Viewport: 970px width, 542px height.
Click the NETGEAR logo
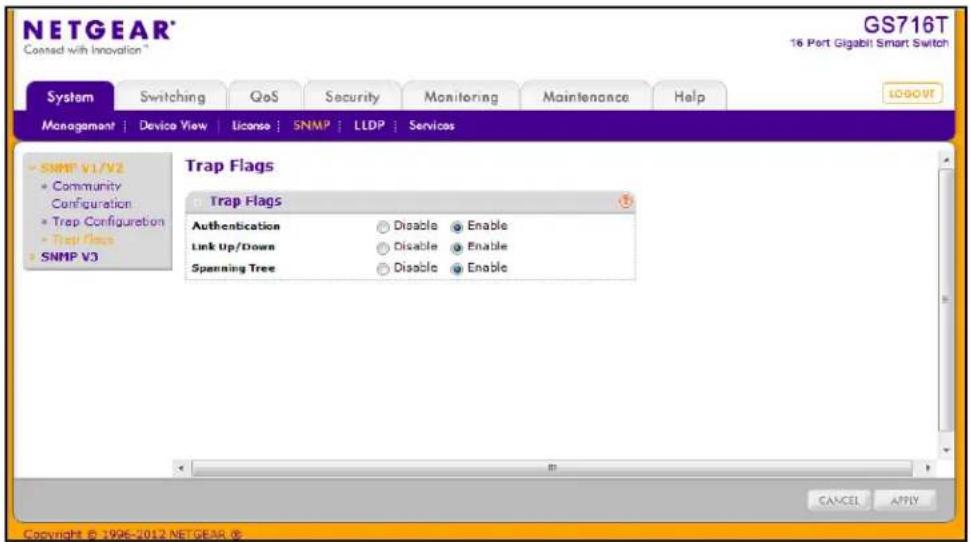(99, 31)
